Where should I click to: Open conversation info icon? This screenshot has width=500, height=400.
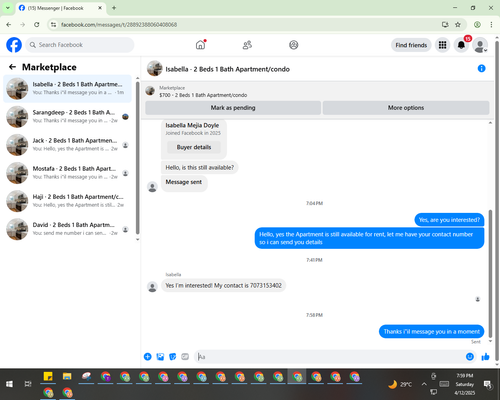[481, 68]
